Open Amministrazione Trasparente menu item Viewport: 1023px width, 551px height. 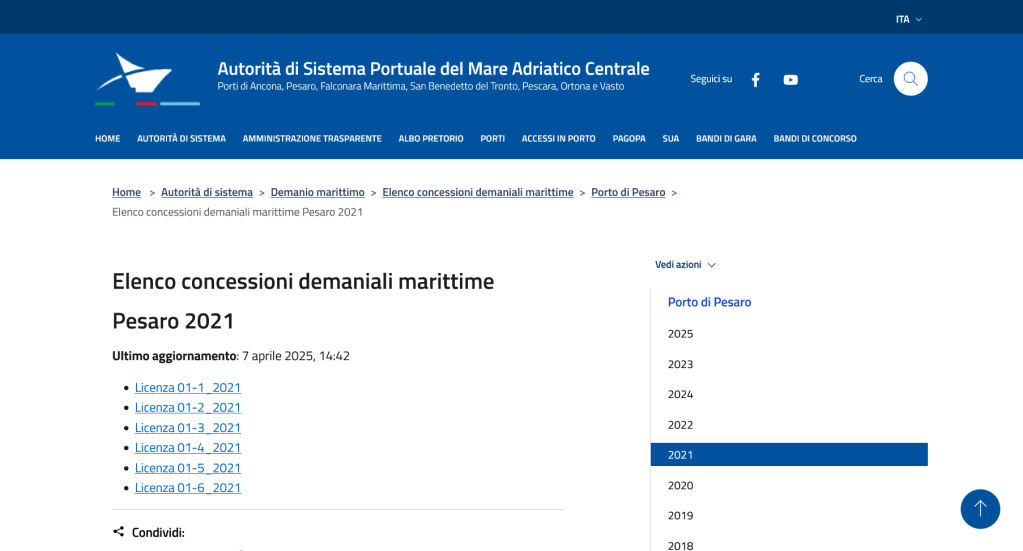(312, 139)
